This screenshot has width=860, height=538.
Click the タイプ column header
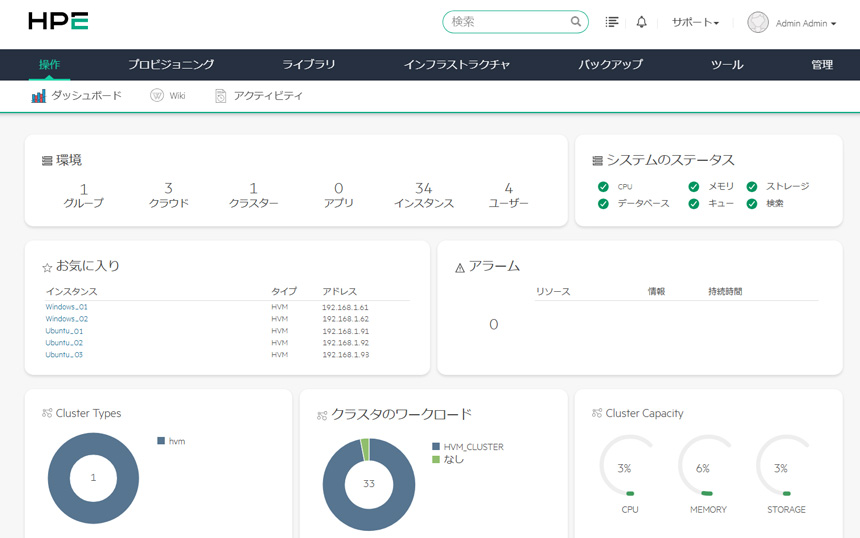tap(284, 291)
